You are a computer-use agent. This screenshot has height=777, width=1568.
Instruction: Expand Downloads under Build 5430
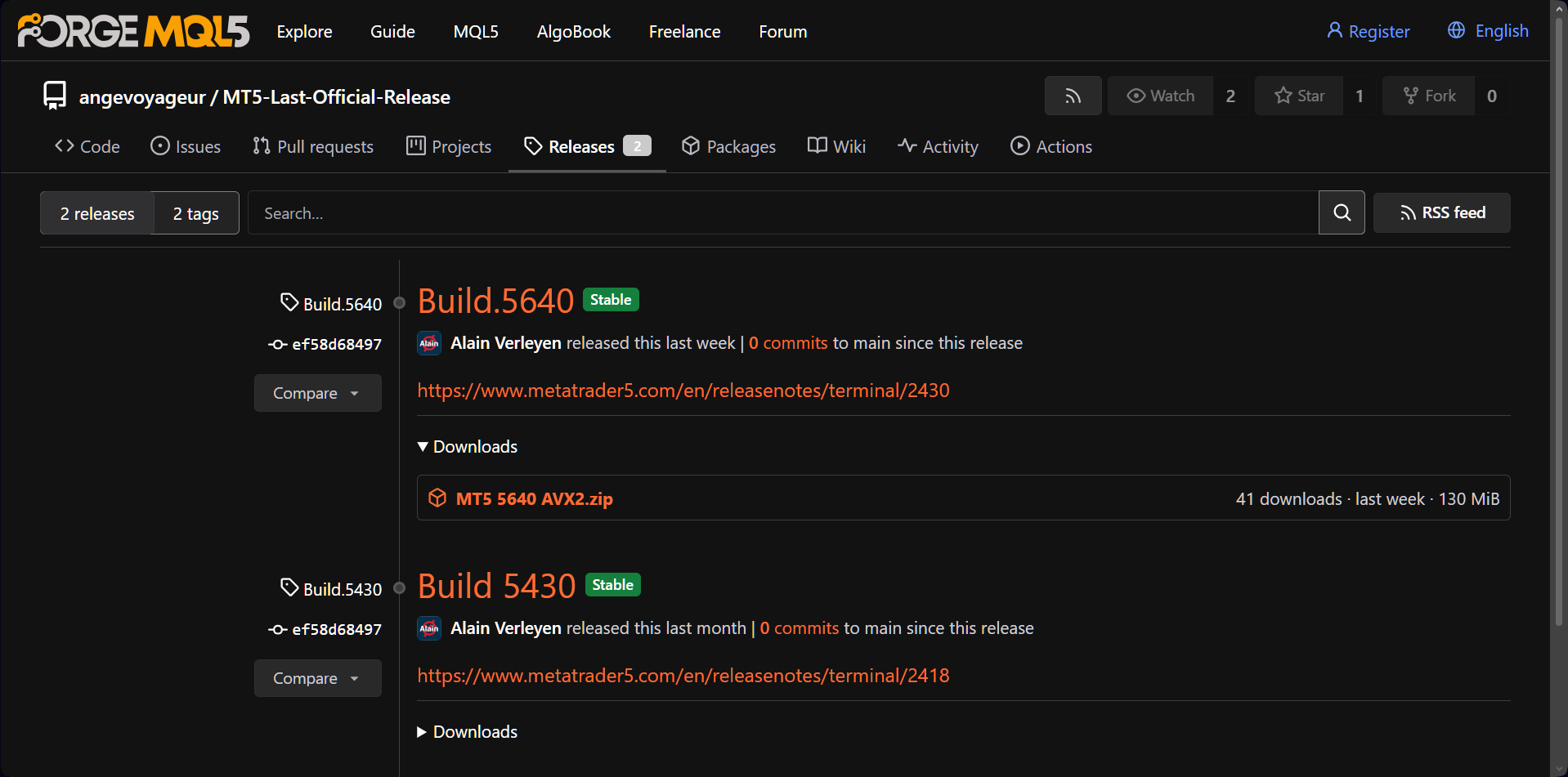467,731
